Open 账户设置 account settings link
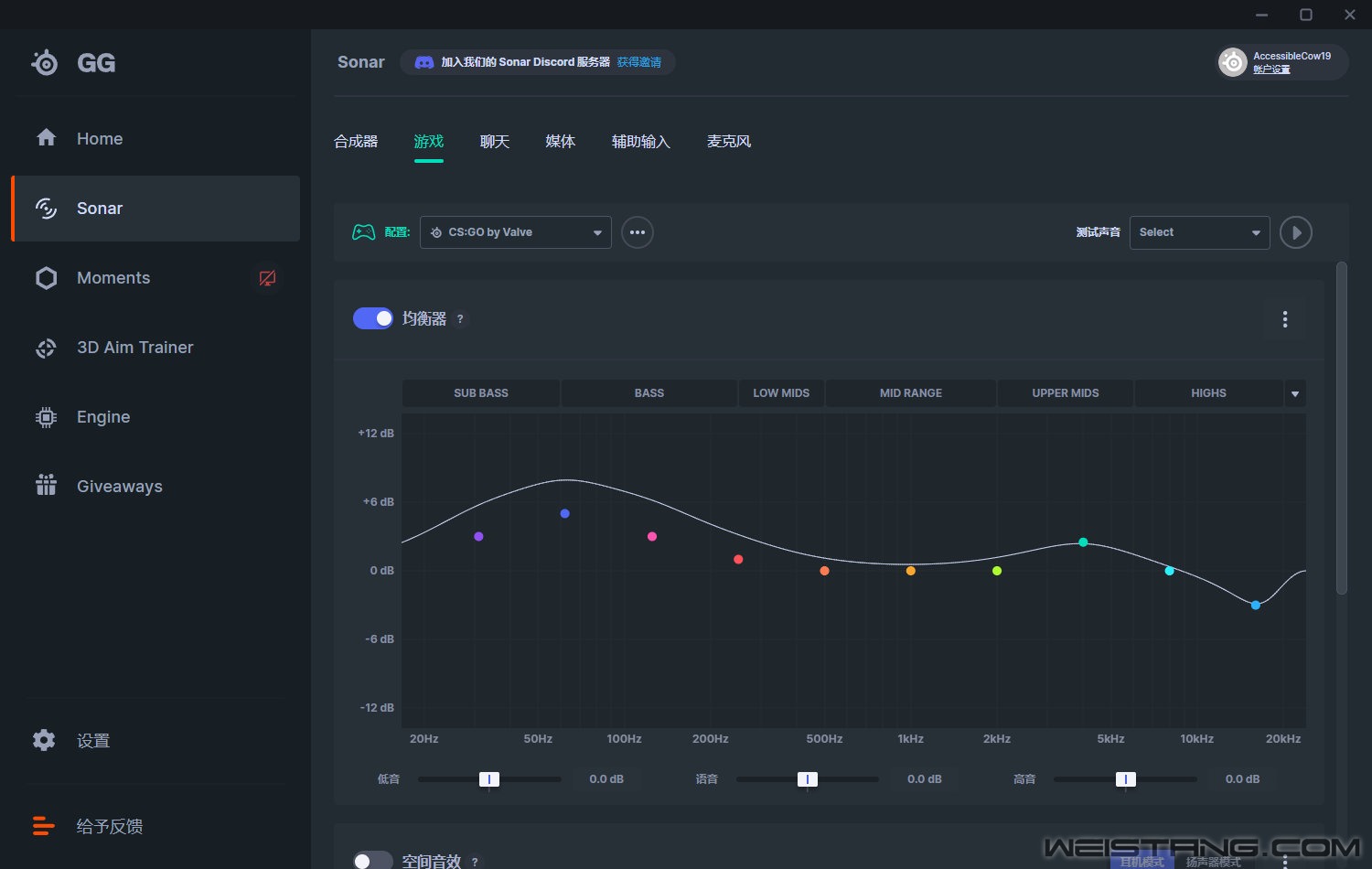The height and width of the screenshot is (869, 1372). pyautogui.click(x=1271, y=70)
